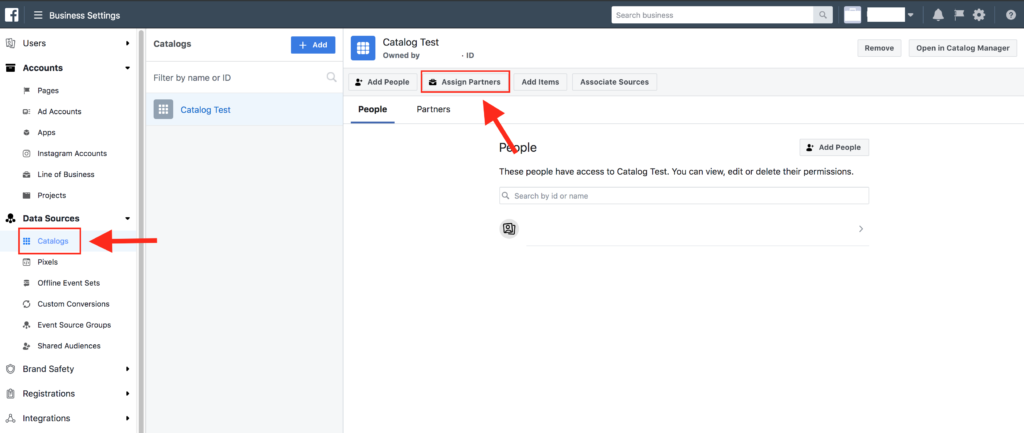Click the Assign Partners button
The width and height of the screenshot is (1024, 433).
[465, 82]
